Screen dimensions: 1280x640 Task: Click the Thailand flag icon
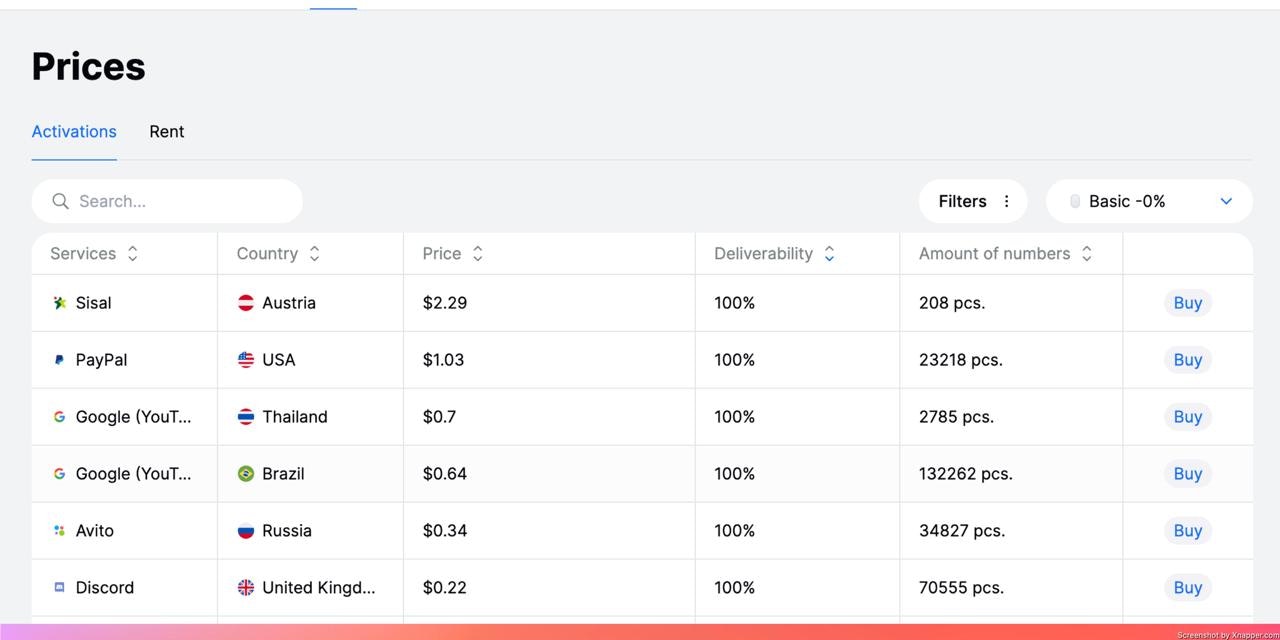246,417
